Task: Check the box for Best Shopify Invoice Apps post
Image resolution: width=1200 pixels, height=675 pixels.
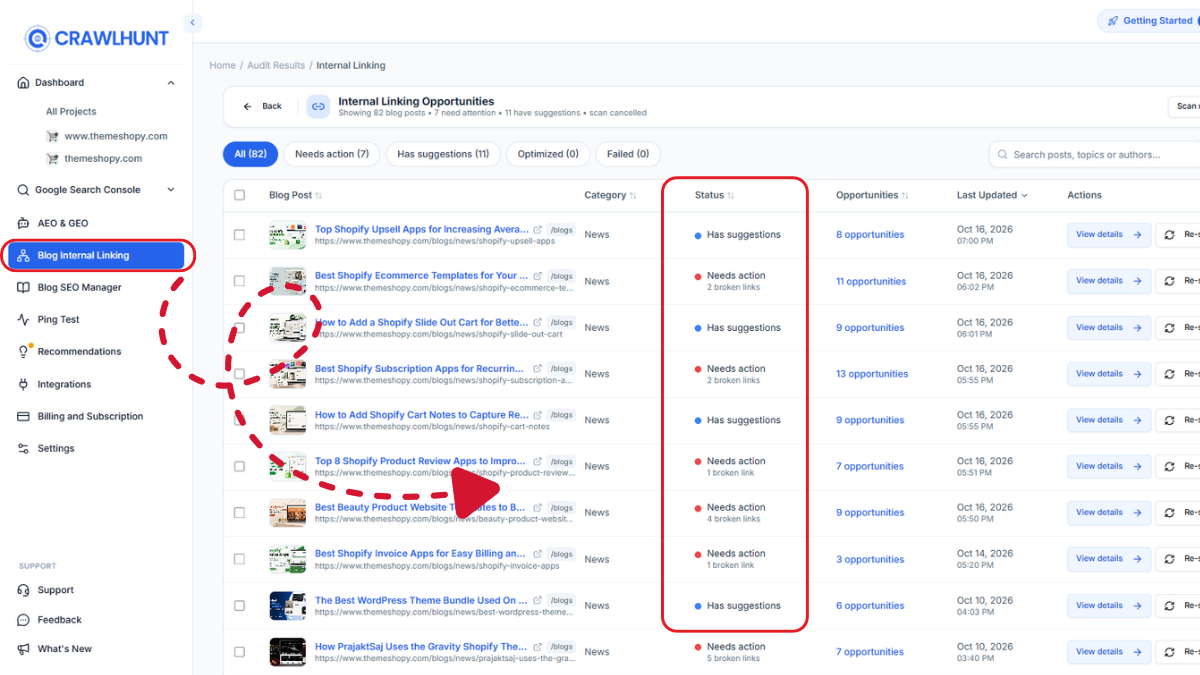Action: [x=239, y=559]
